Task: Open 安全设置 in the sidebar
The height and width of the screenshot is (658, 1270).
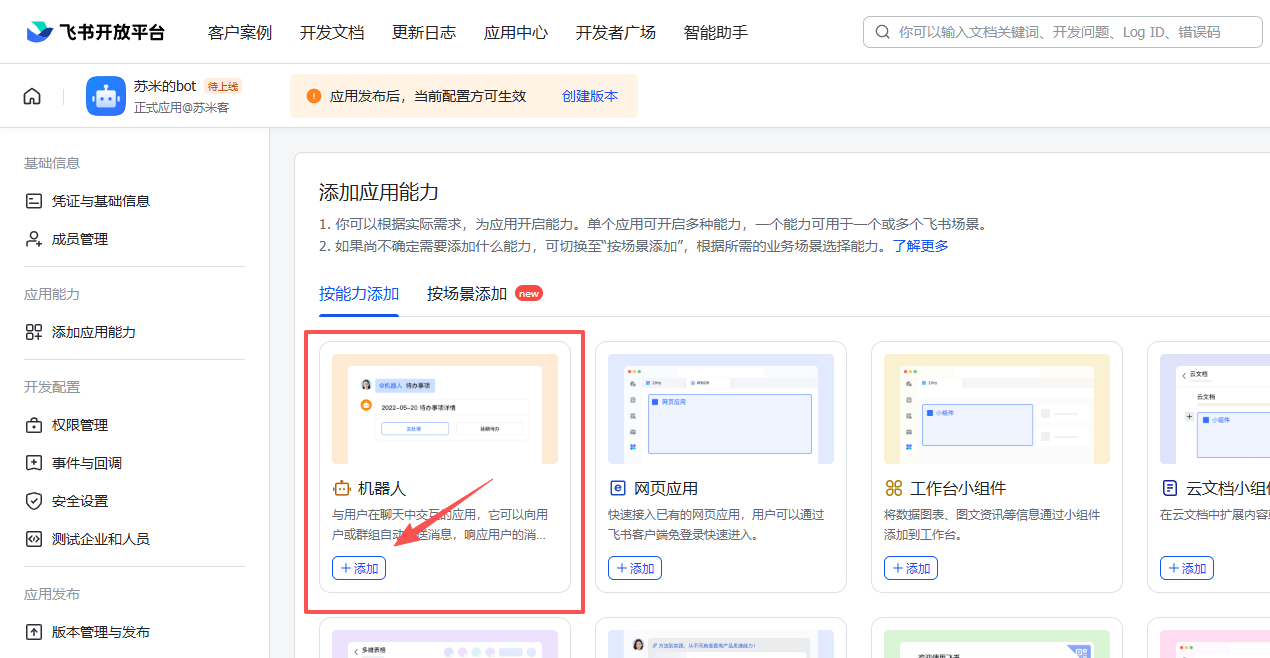Action: click(x=79, y=501)
